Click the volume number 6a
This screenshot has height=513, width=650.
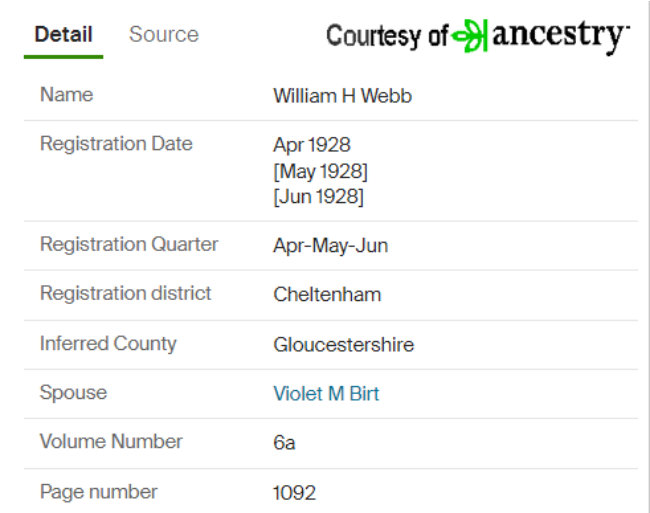pyautogui.click(x=284, y=443)
